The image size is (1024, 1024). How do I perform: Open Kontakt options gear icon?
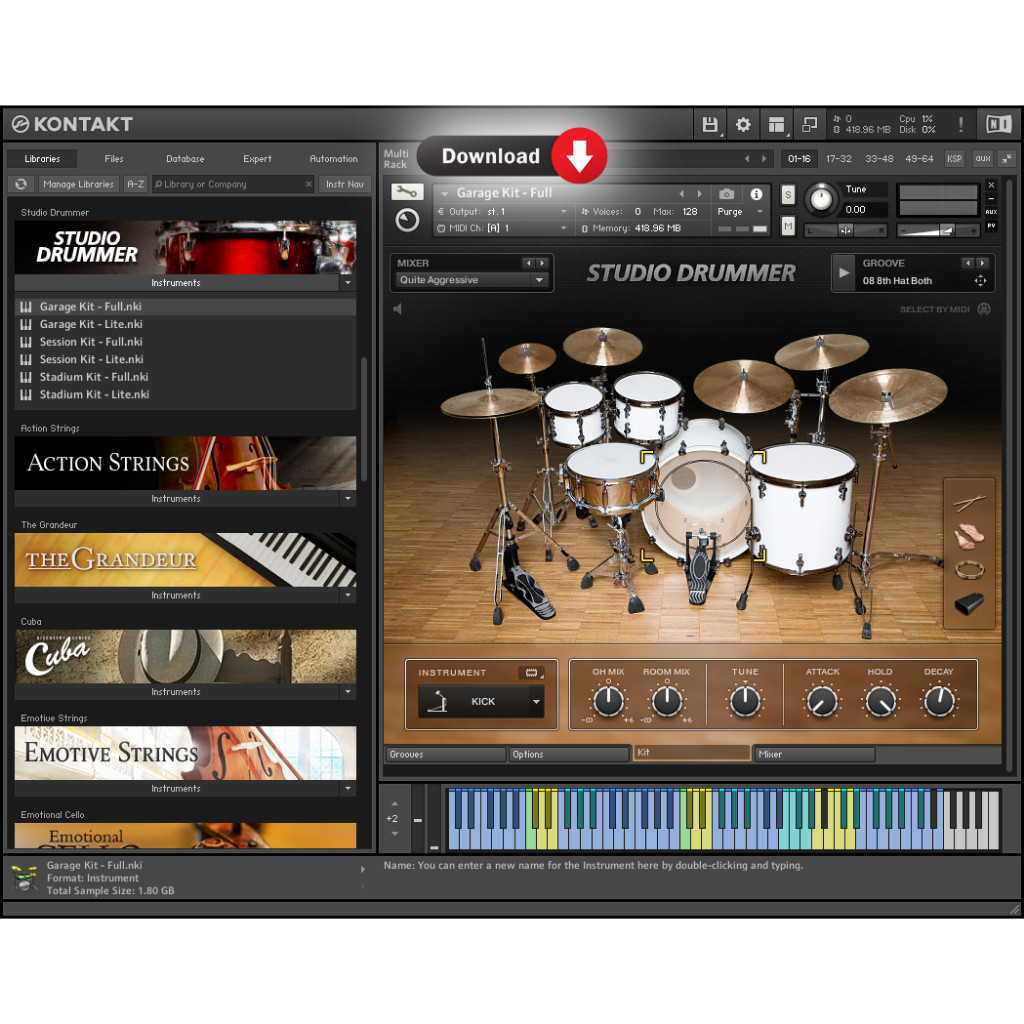(x=743, y=125)
